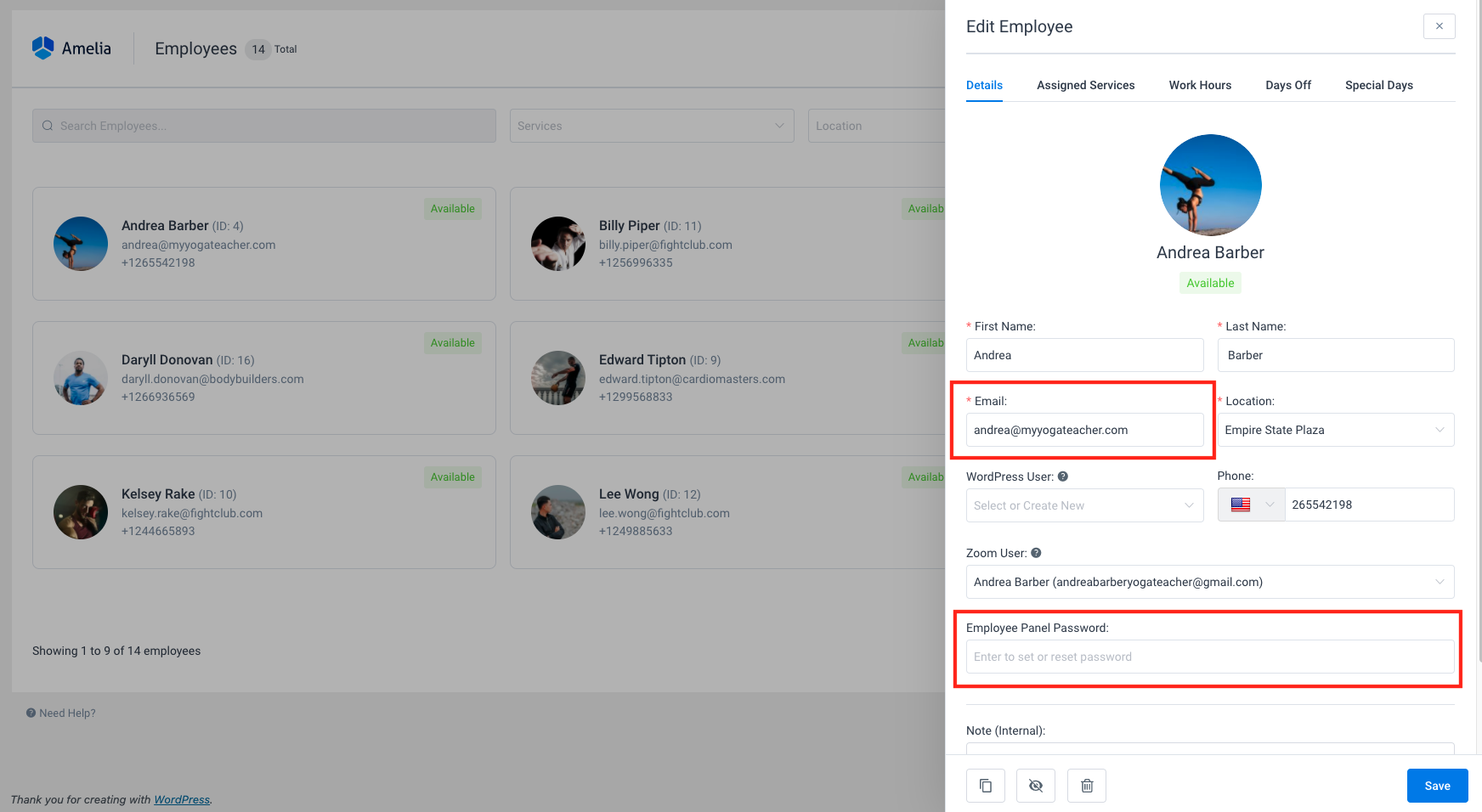Click Andrea Barber's profile photo
Image resolution: width=1482 pixels, height=812 pixels.
1210,184
